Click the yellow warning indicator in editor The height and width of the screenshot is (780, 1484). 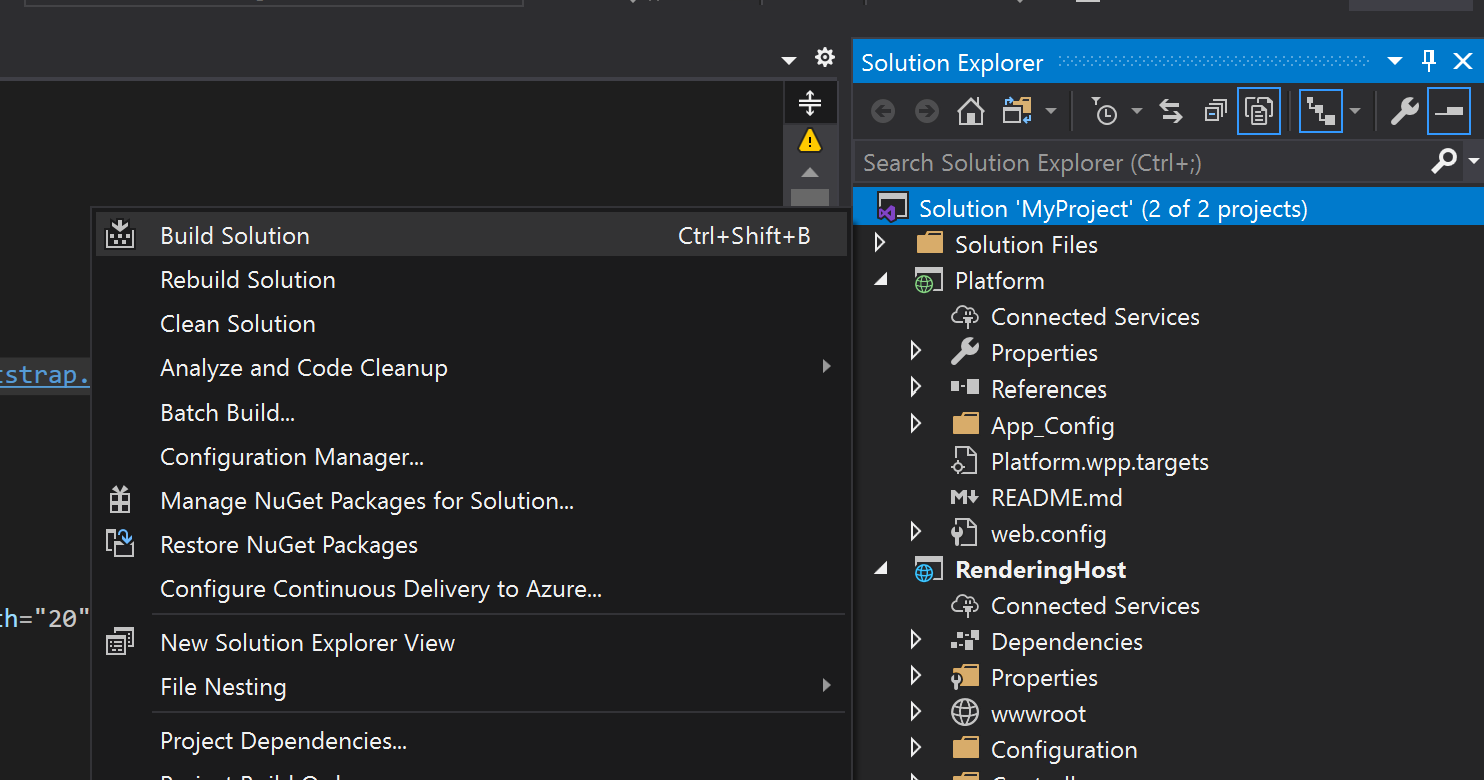[810, 141]
